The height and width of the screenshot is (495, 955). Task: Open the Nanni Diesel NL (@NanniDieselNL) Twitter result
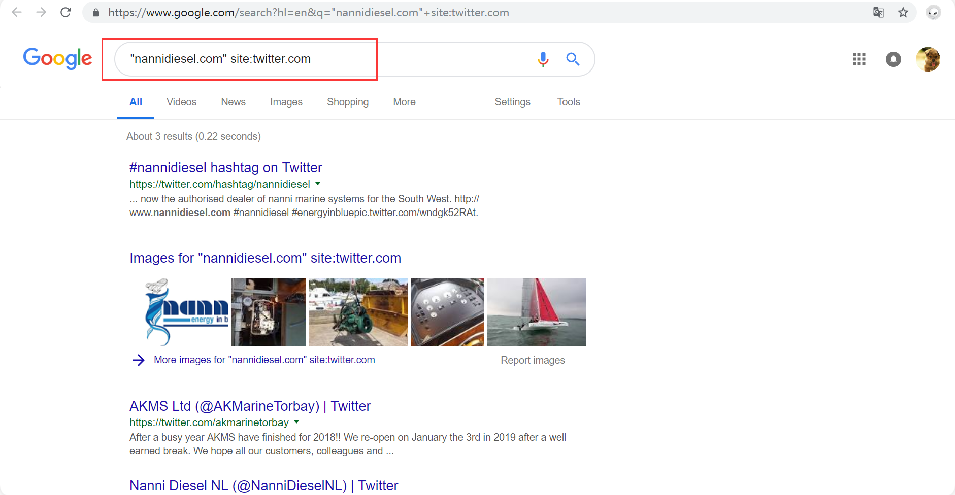coord(264,485)
